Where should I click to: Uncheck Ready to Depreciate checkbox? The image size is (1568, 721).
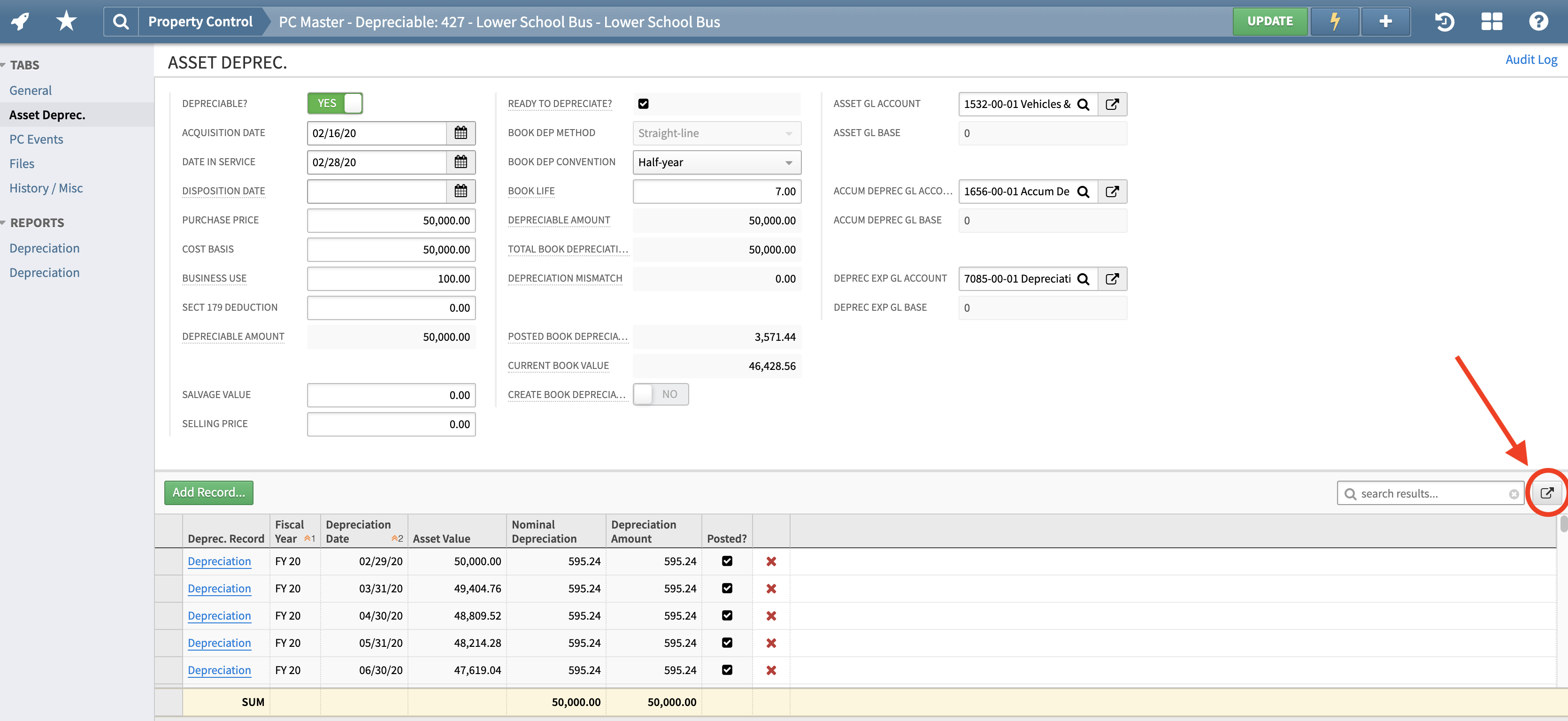643,103
